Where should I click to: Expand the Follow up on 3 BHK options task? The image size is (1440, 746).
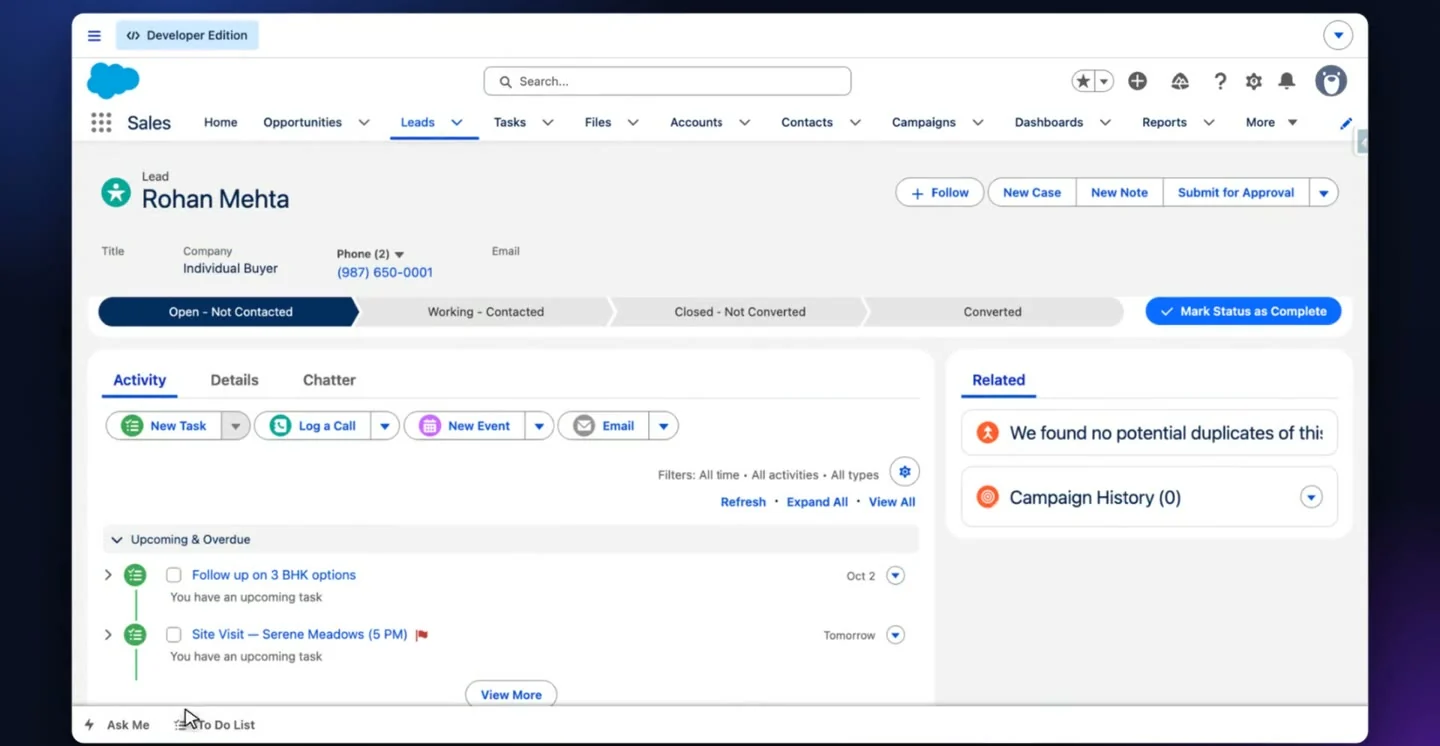point(109,575)
